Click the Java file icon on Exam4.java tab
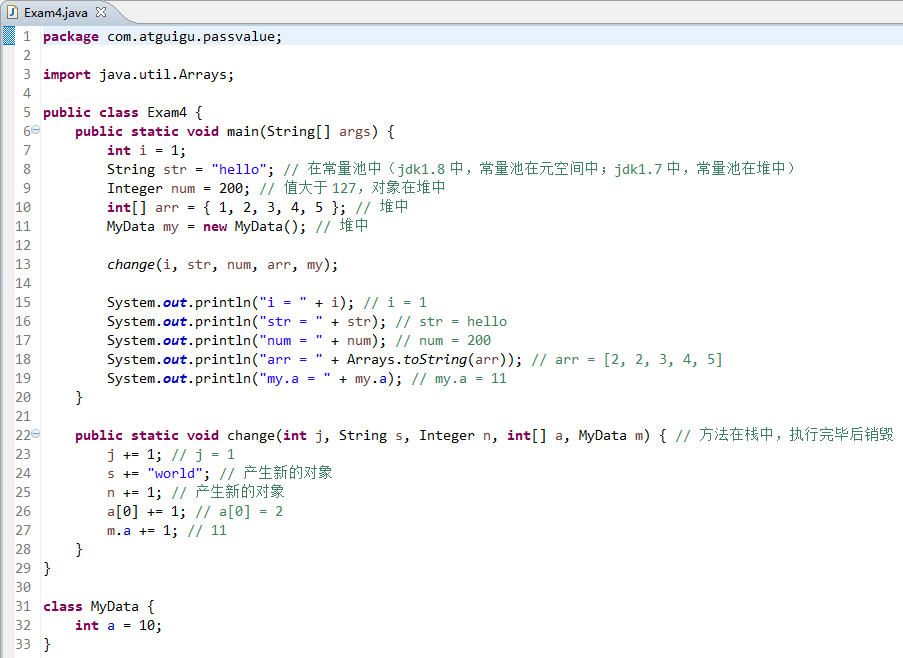This screenshot has width=903, height=658. 12,12
